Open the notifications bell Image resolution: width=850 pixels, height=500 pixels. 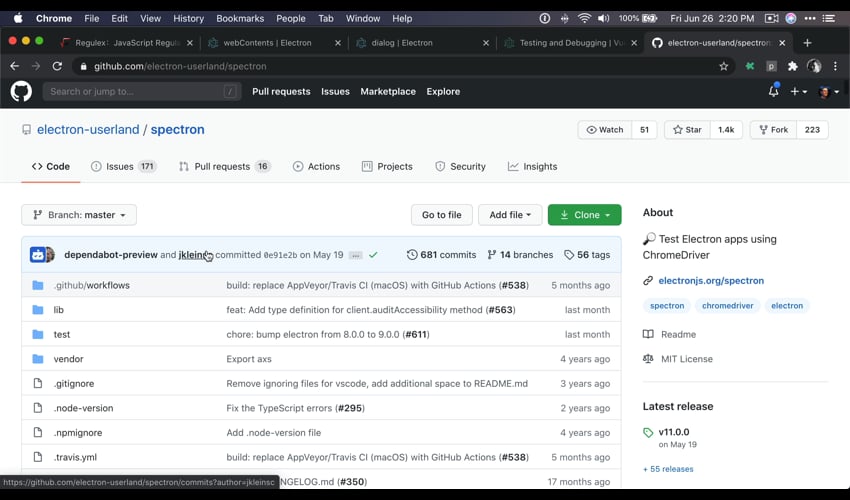(x=774, y=91)
